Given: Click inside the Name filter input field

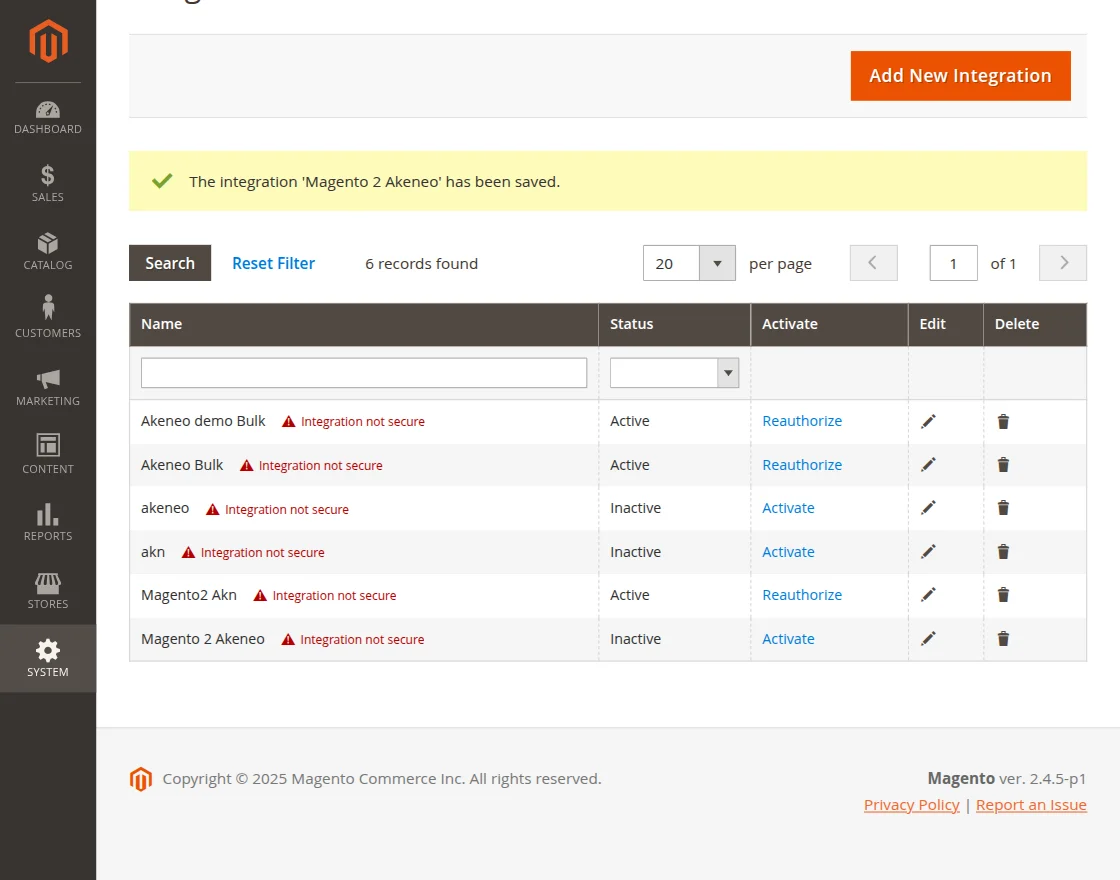Looking at the screenshot, I should pyautogui.click(x=363, y=372).
